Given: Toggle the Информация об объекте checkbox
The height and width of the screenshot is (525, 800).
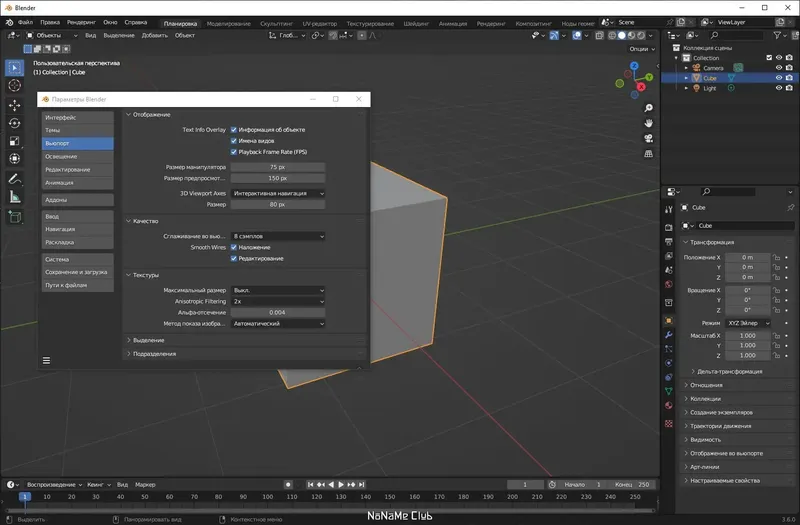Looking at the screenshot, I should pyautogui.click(x=234, y=129).
